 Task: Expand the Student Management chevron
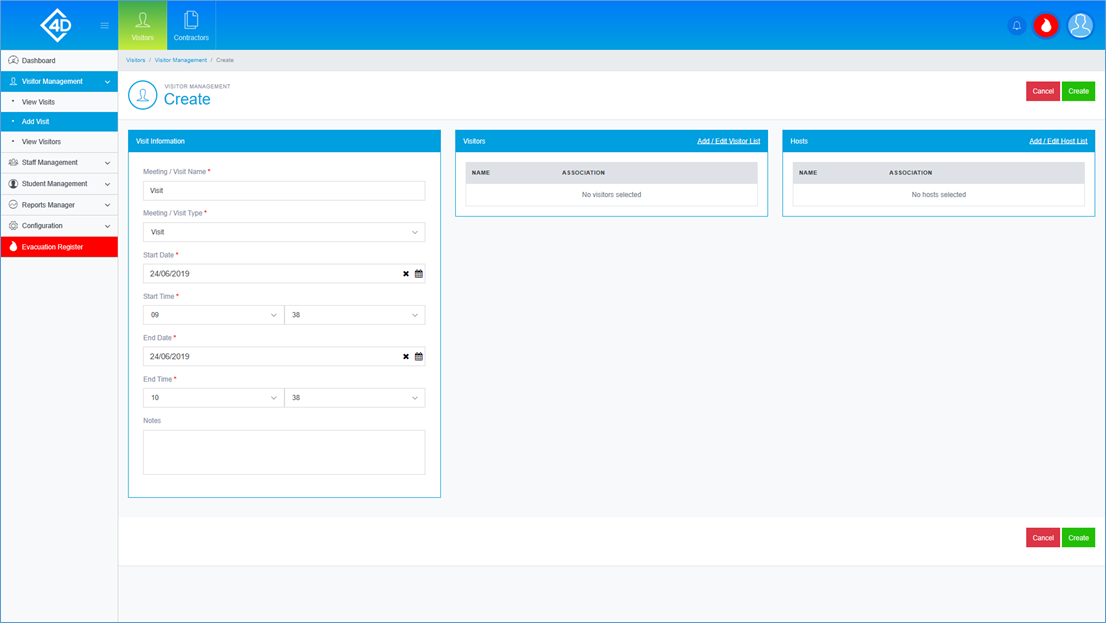tap(107, 184)
